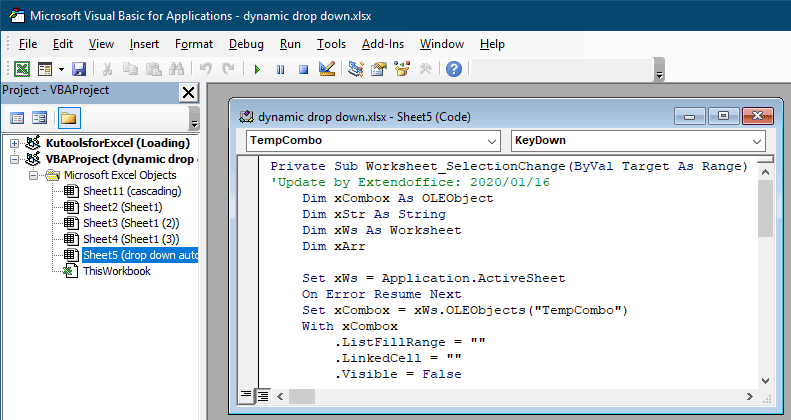Switch to Full Module View at code window bottom
791x420 pixels.
[262, 395]
